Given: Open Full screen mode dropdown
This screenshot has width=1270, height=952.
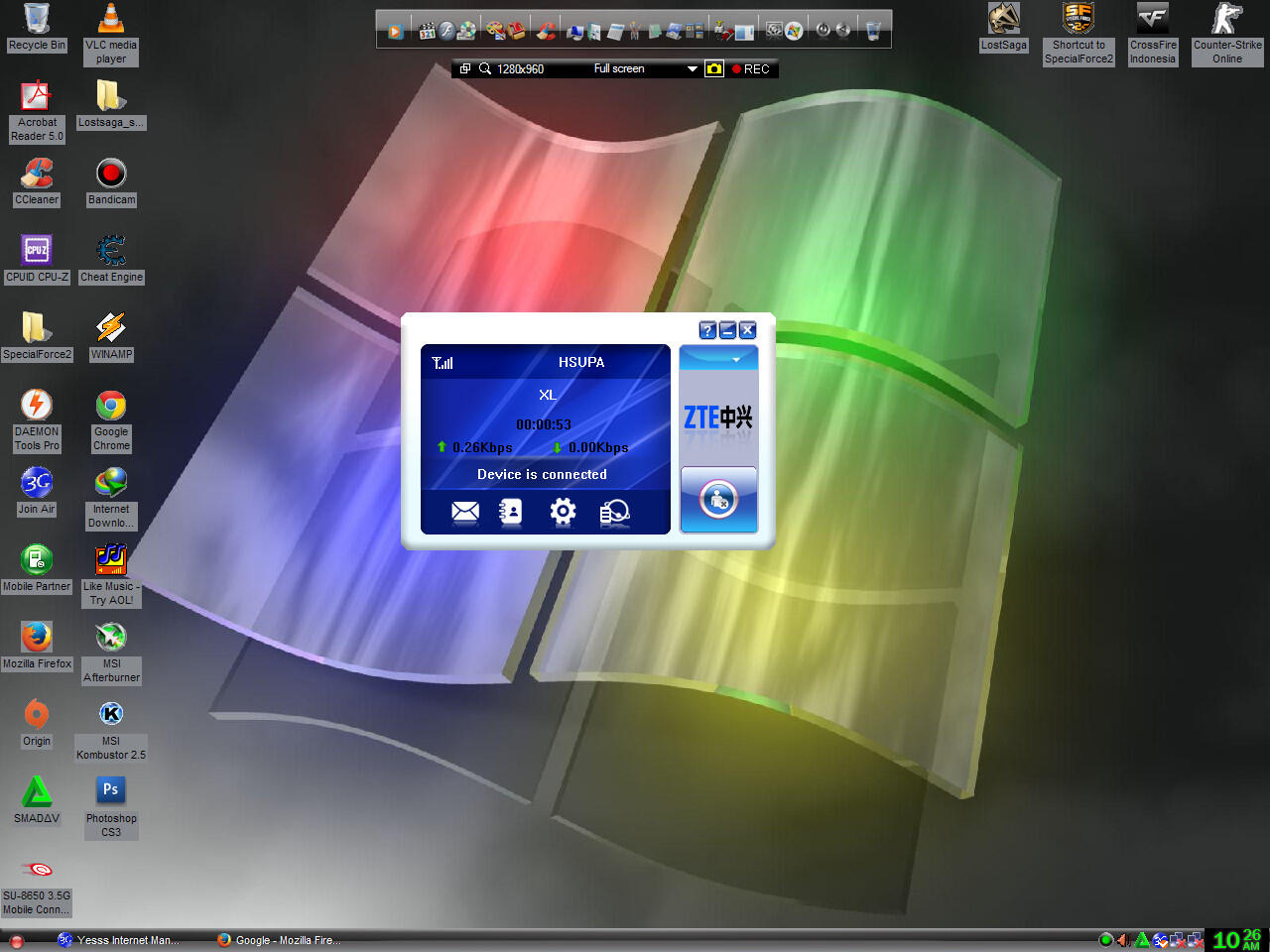Looking at the screenshot, I should coord(692,68).
